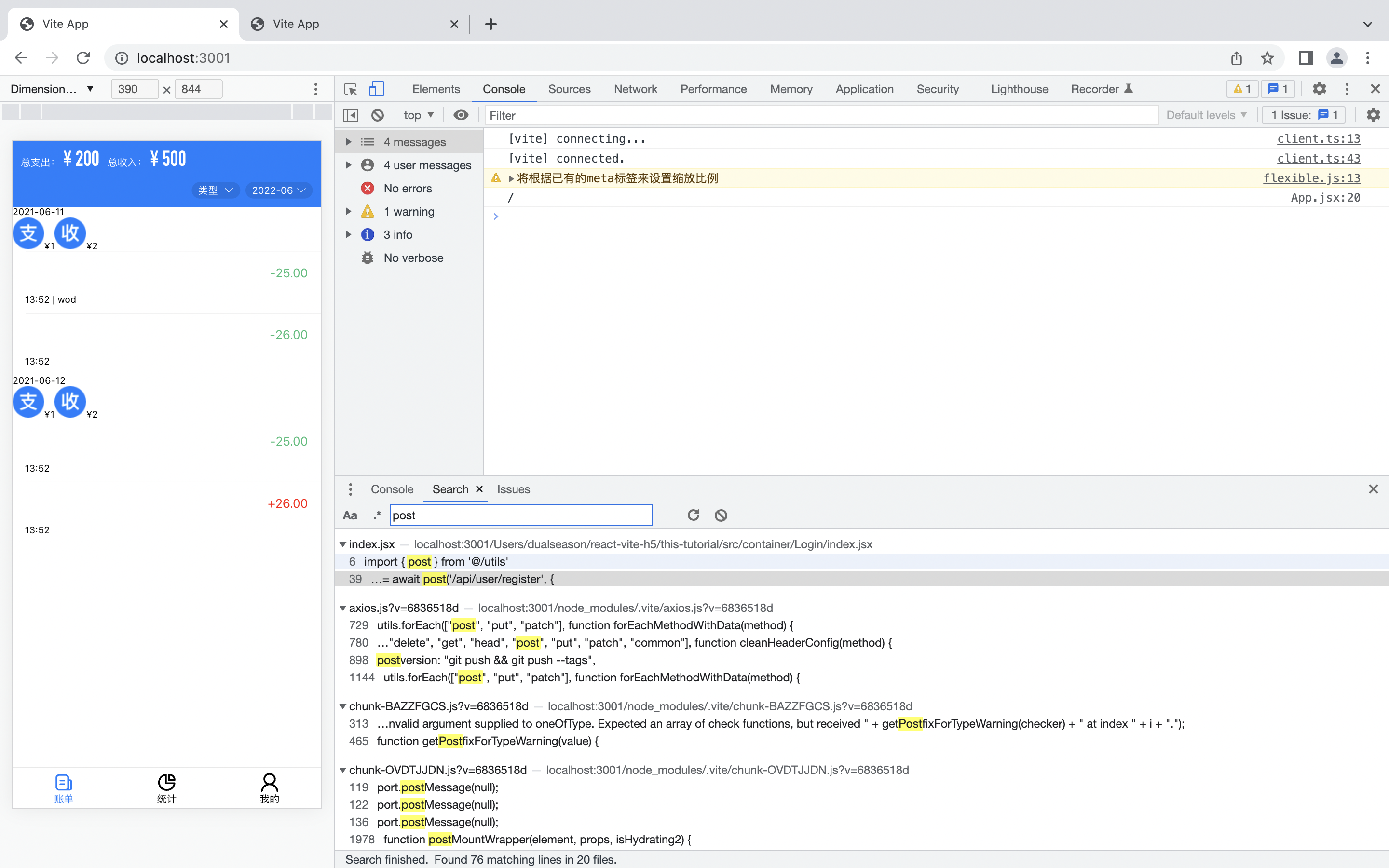Open the client.ts:13 source link
The image size is (1389, 868).
[x=1319, y=139]
